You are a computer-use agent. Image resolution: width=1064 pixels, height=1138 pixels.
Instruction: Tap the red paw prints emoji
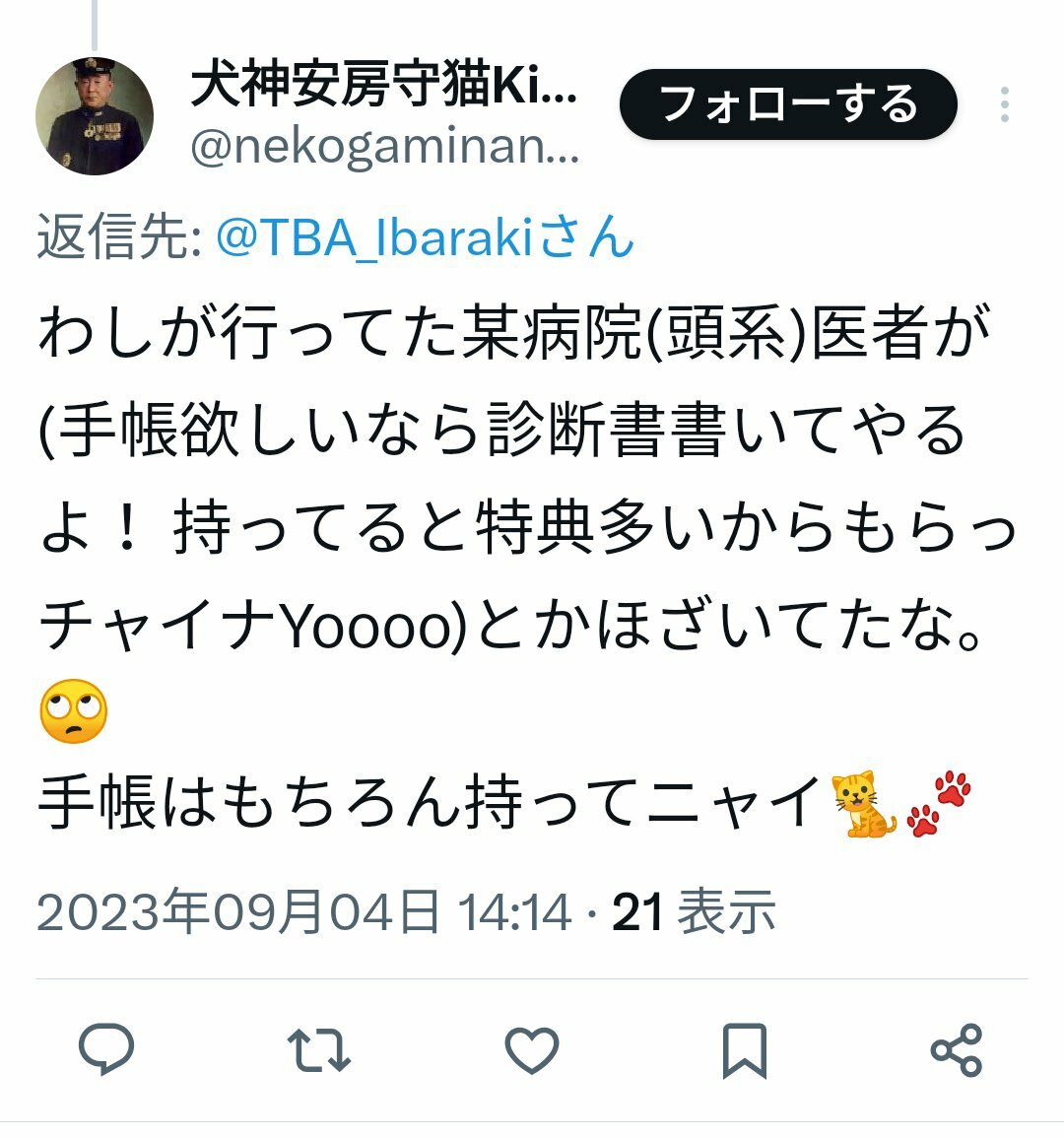click(940, 803)
